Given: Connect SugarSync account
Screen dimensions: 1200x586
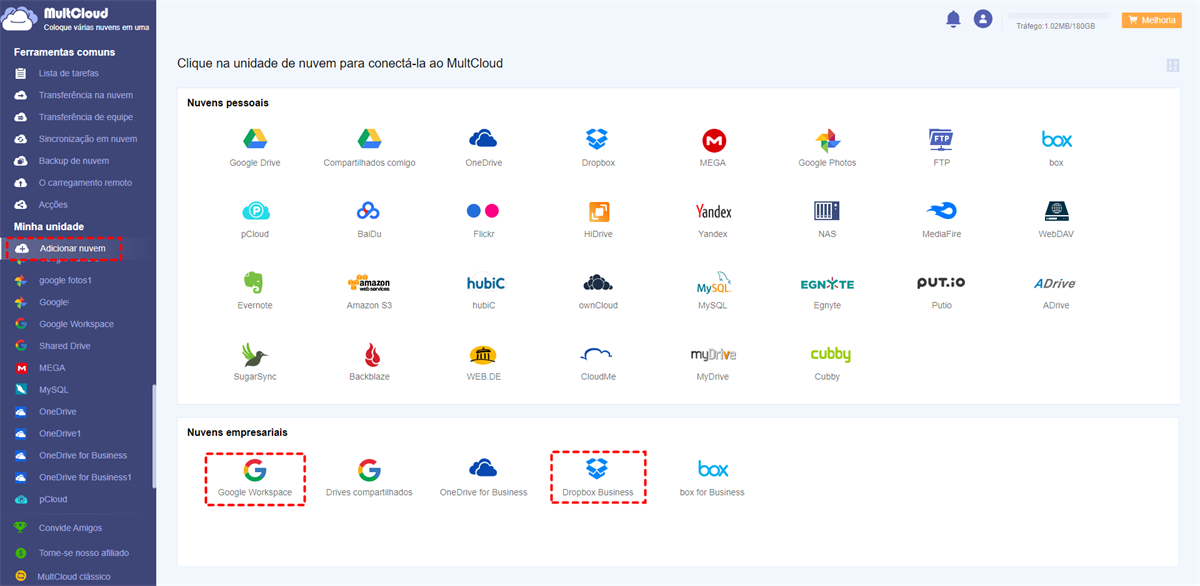Looking at the screenshot, I should pos(255,362).
